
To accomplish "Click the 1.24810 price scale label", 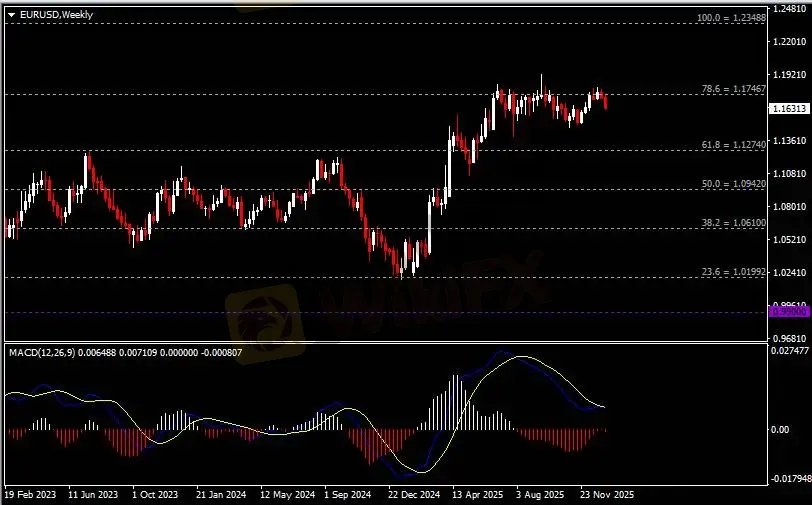I will (x=789, y=8).
